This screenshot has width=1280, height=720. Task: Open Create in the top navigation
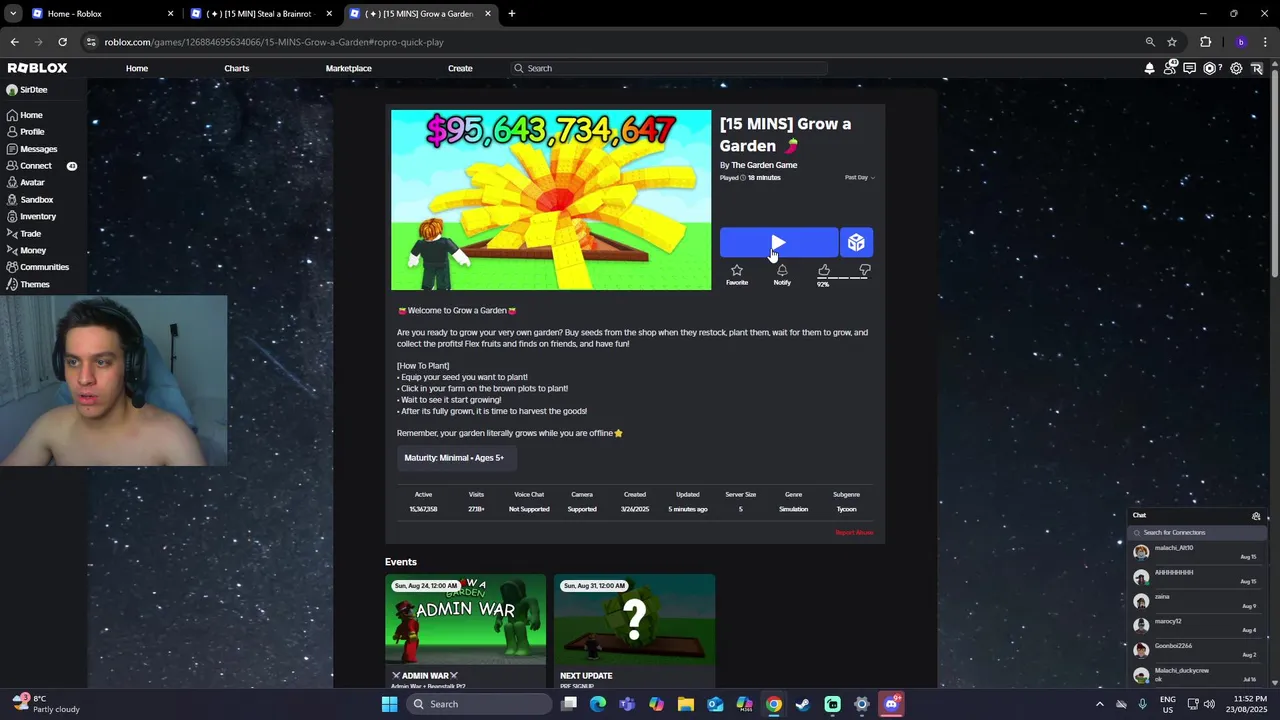(460, 68)
